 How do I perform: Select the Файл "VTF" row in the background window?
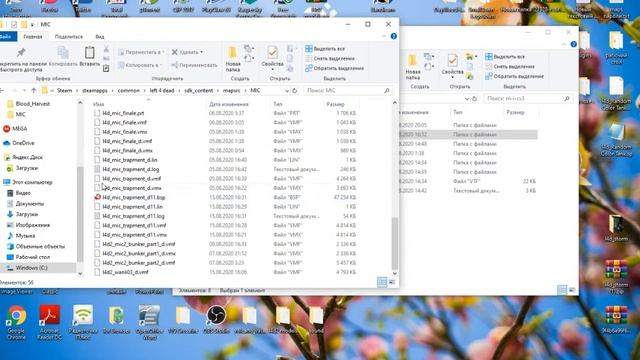(x=469, y=181)
